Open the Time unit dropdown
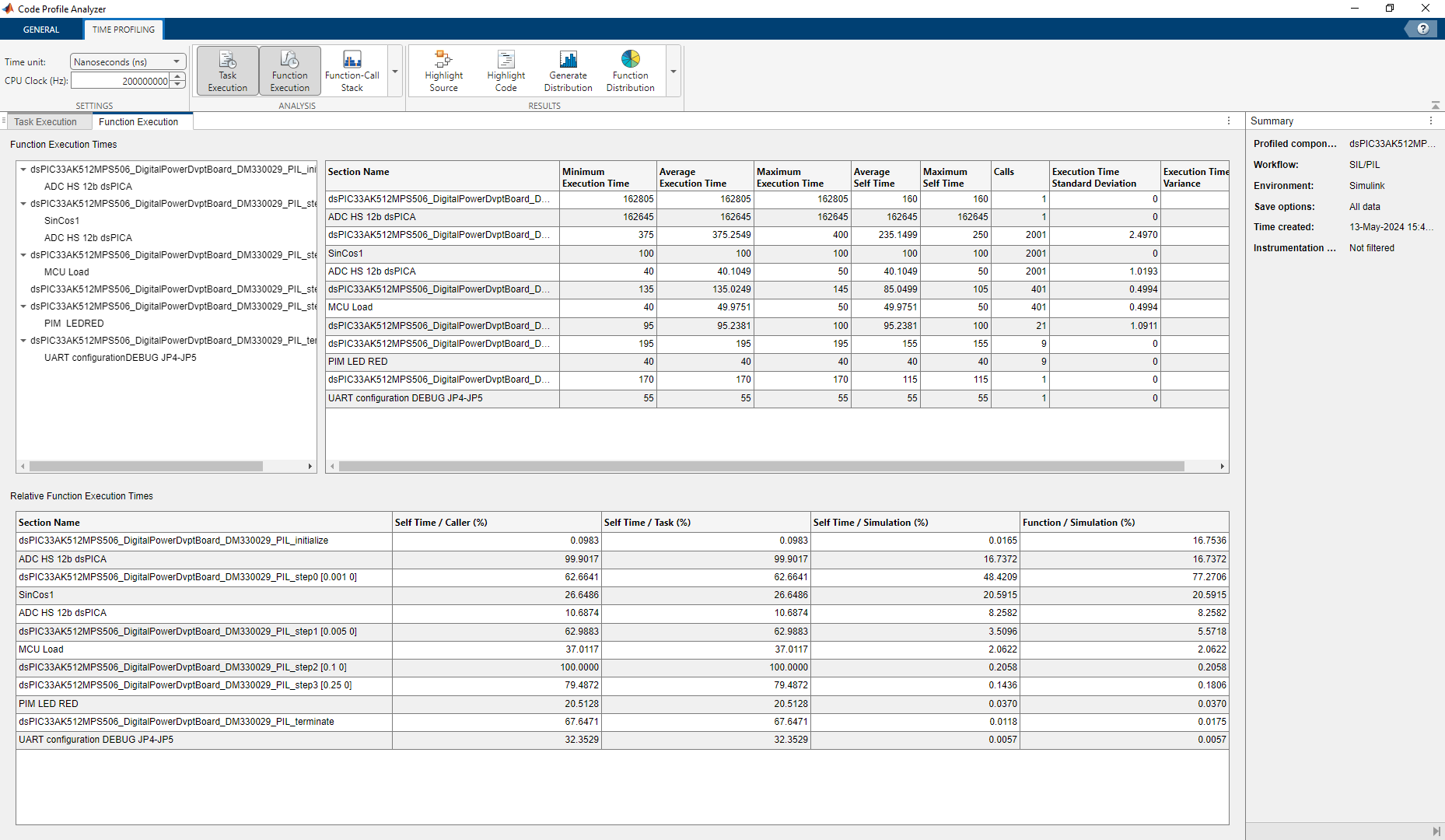 tap(177, 61)
